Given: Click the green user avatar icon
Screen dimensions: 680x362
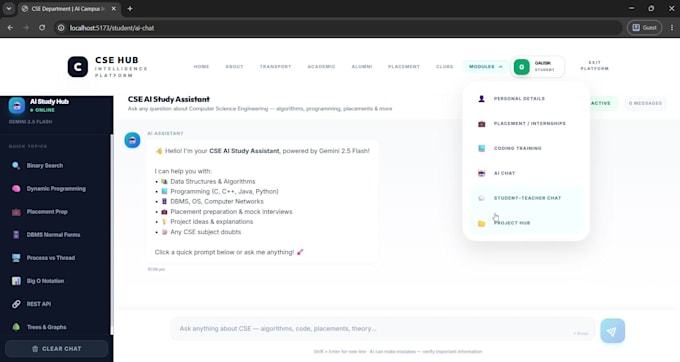Looking at the screenshot, I should coord(522,67).
